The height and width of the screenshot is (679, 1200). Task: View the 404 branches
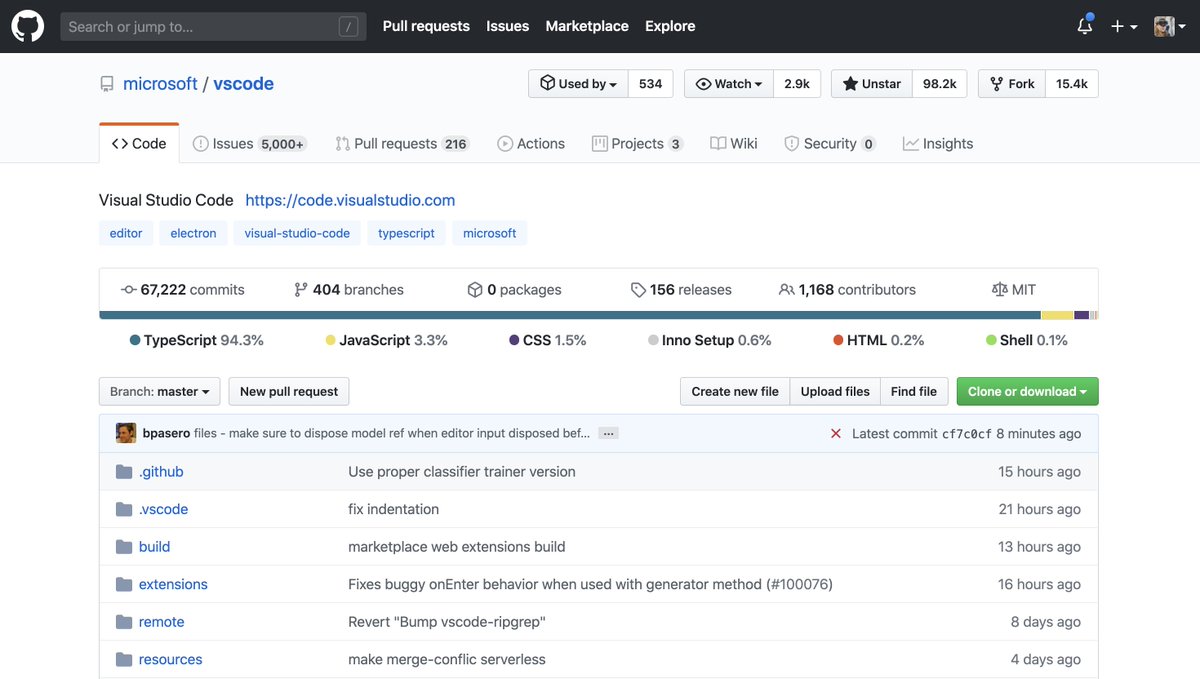coord(348,290)
